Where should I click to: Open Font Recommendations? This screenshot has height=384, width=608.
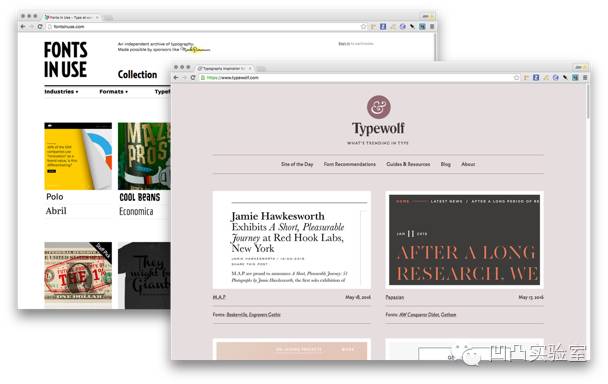(350, 164)
